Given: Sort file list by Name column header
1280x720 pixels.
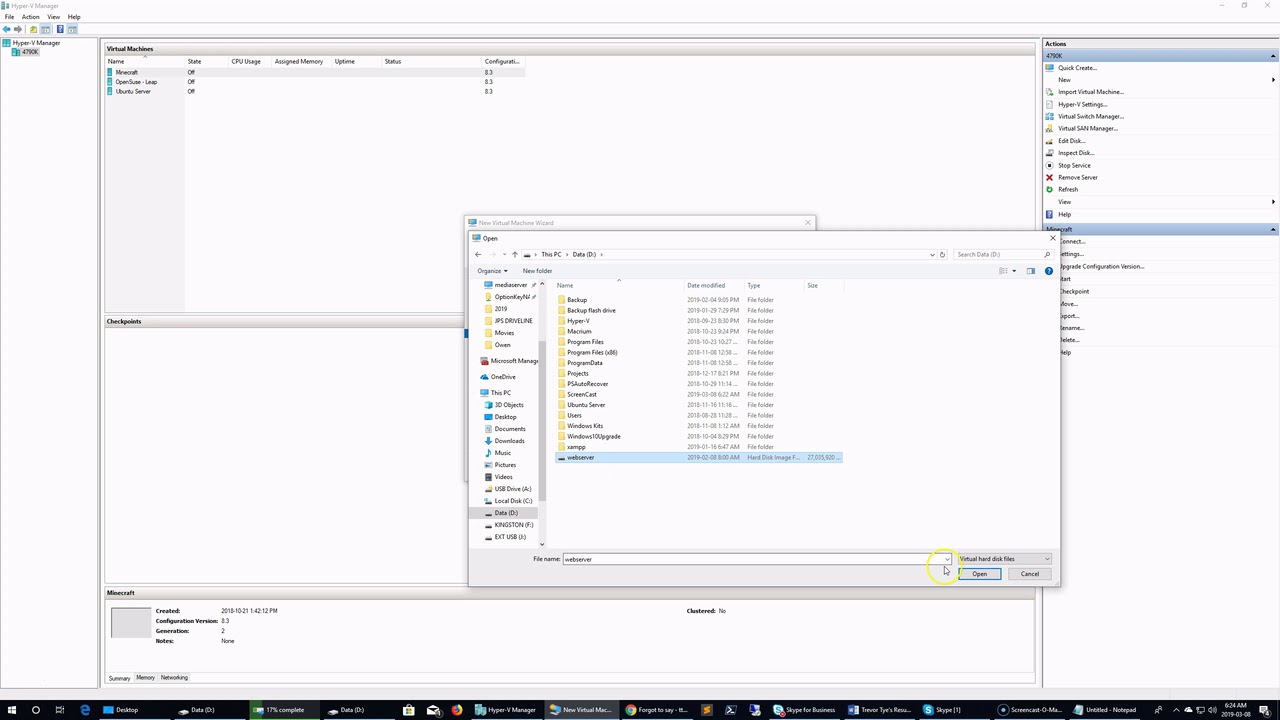Looking at the screenshot, I should 619,286.
